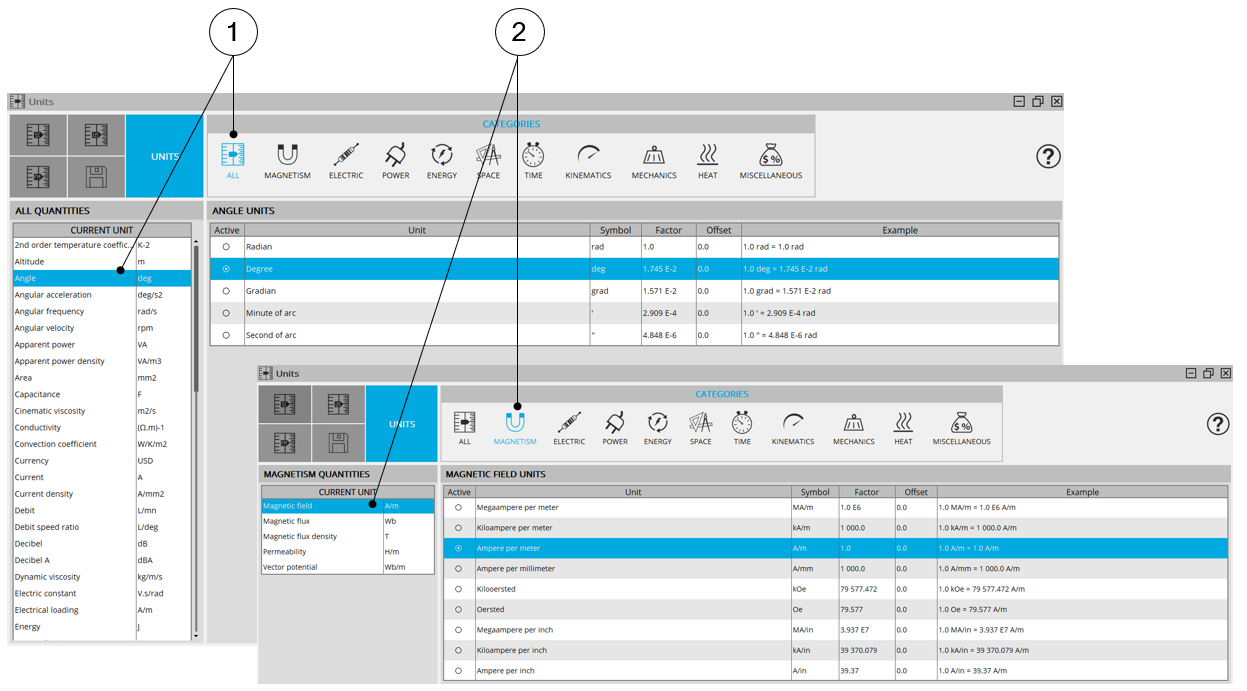Screen dimensions: 1247x691
Task: Switch to ALL category in the Magnetism window
Action: pos(464,427)
